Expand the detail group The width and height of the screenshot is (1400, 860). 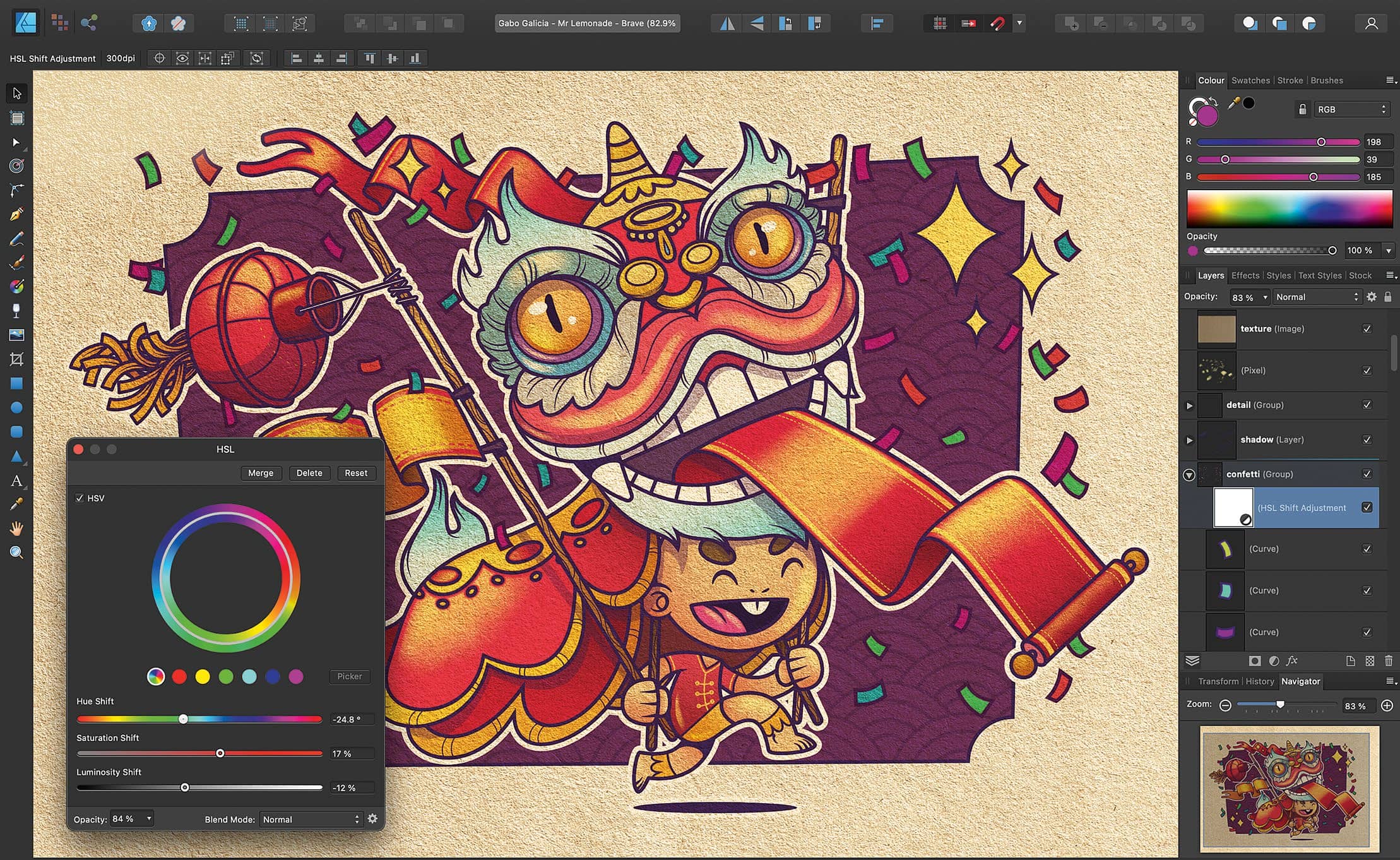pos(1189,405)
